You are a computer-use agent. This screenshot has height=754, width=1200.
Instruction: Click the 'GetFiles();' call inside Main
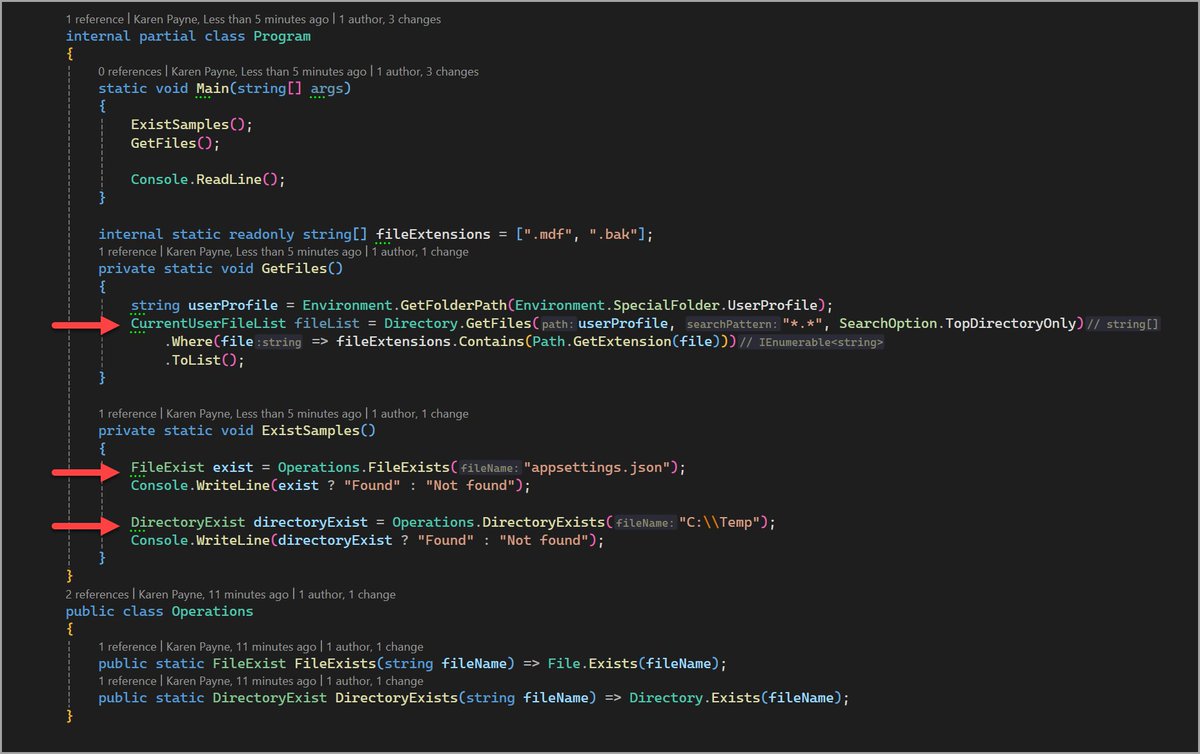[x=176, y=143]
